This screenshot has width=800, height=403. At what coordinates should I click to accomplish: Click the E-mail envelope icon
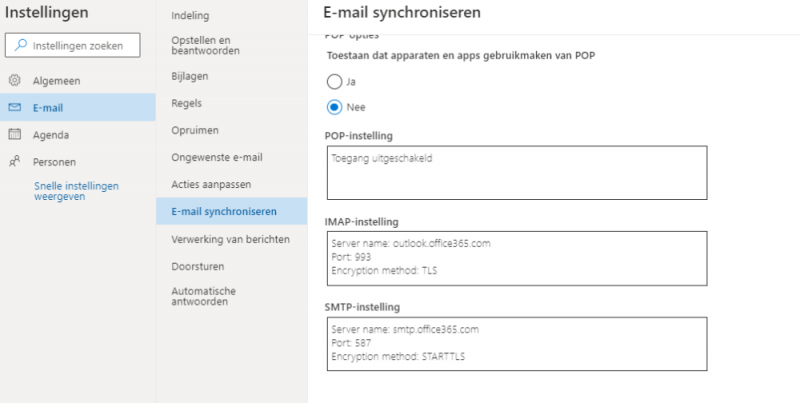(x=15, y=107)
